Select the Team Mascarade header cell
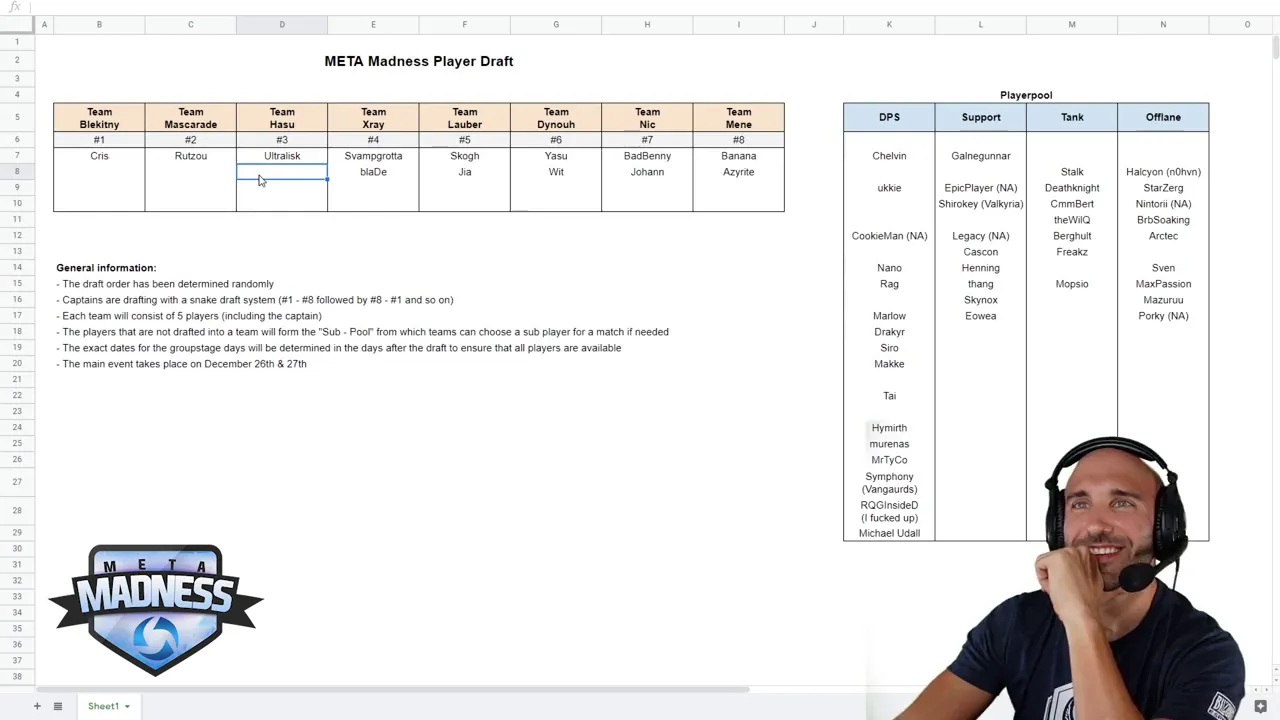1280x720 pixels. [x=191, y=118]
